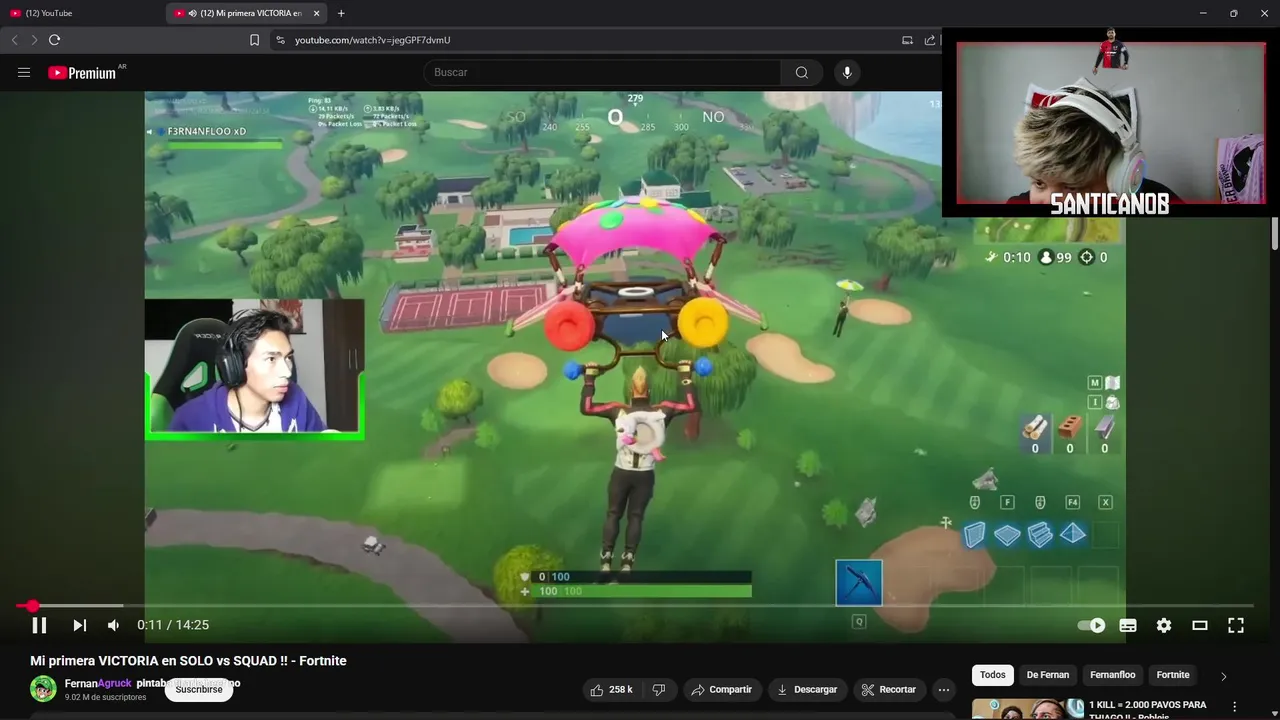This screenshot has height=720, width=1280.
Task: Select the Fortnite filter chip
Action: [1173, 675]
